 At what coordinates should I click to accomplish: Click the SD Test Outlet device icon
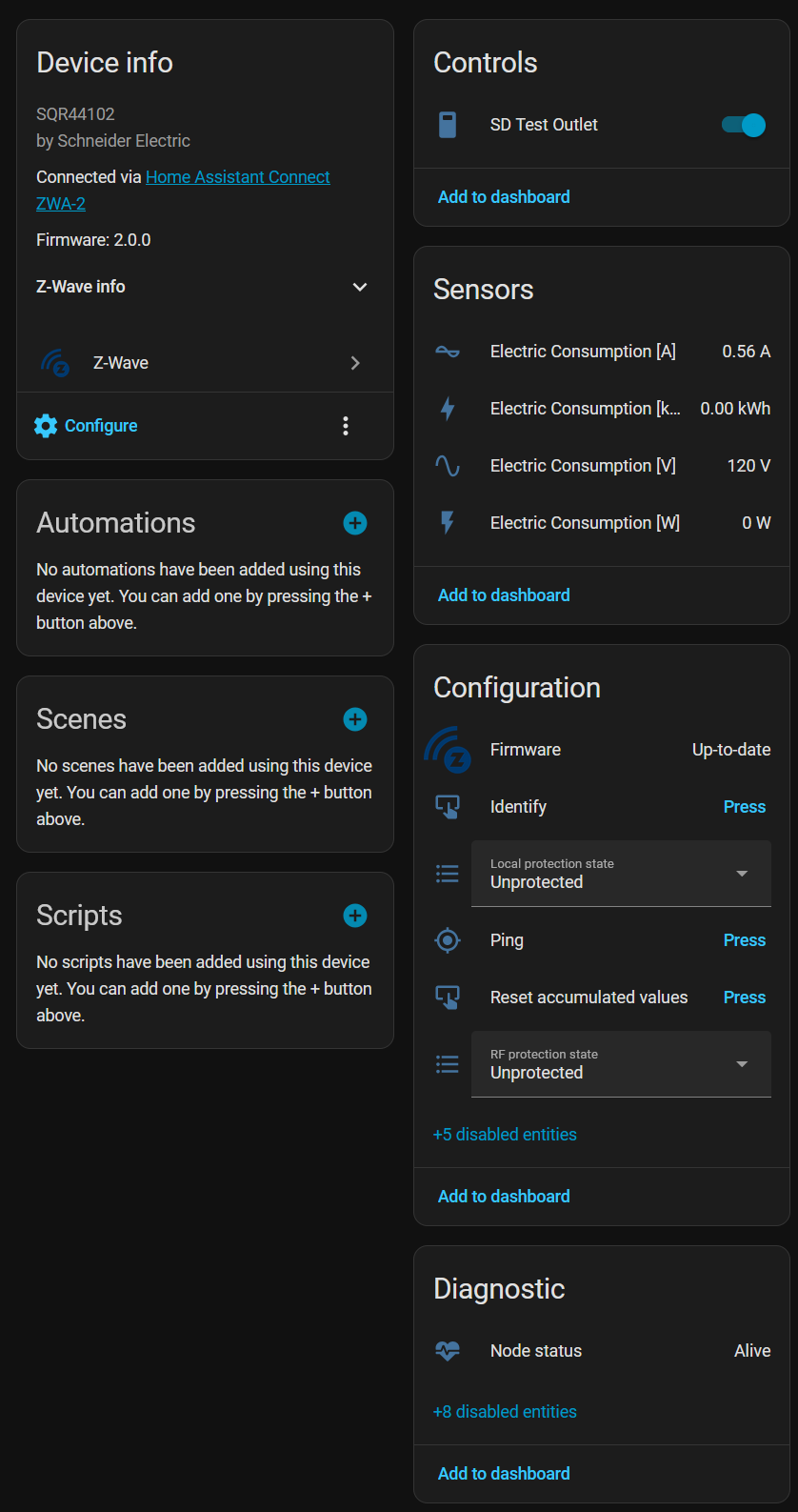[x=448, y=125]
